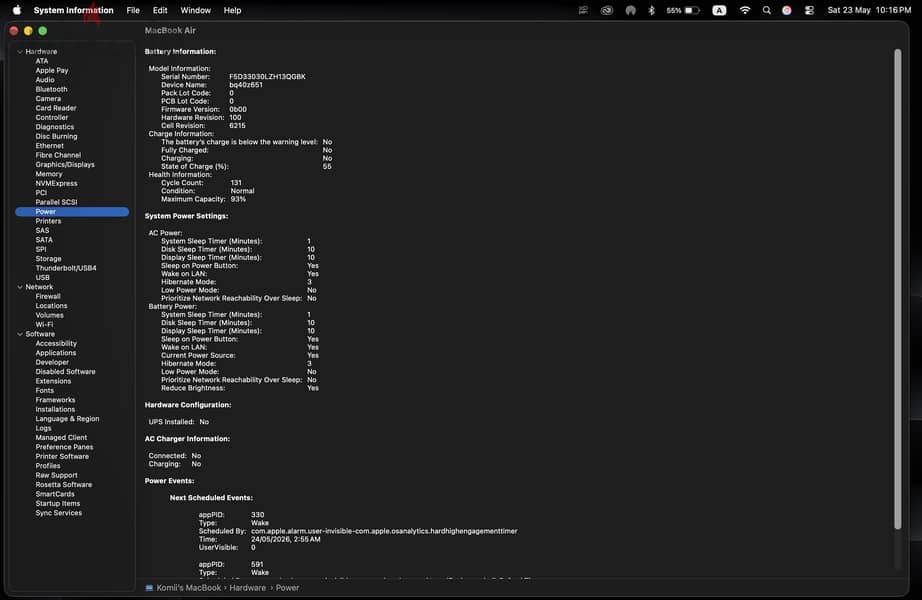Select Ethernet in the sidebar
Screen dimensions: 922x600
[49, 146]
